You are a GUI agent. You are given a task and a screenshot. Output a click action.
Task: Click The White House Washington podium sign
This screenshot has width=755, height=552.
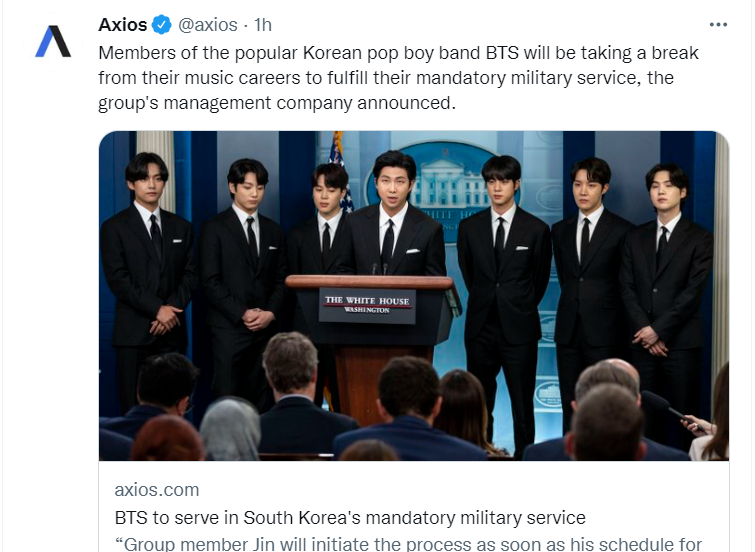tap(367, 305)
